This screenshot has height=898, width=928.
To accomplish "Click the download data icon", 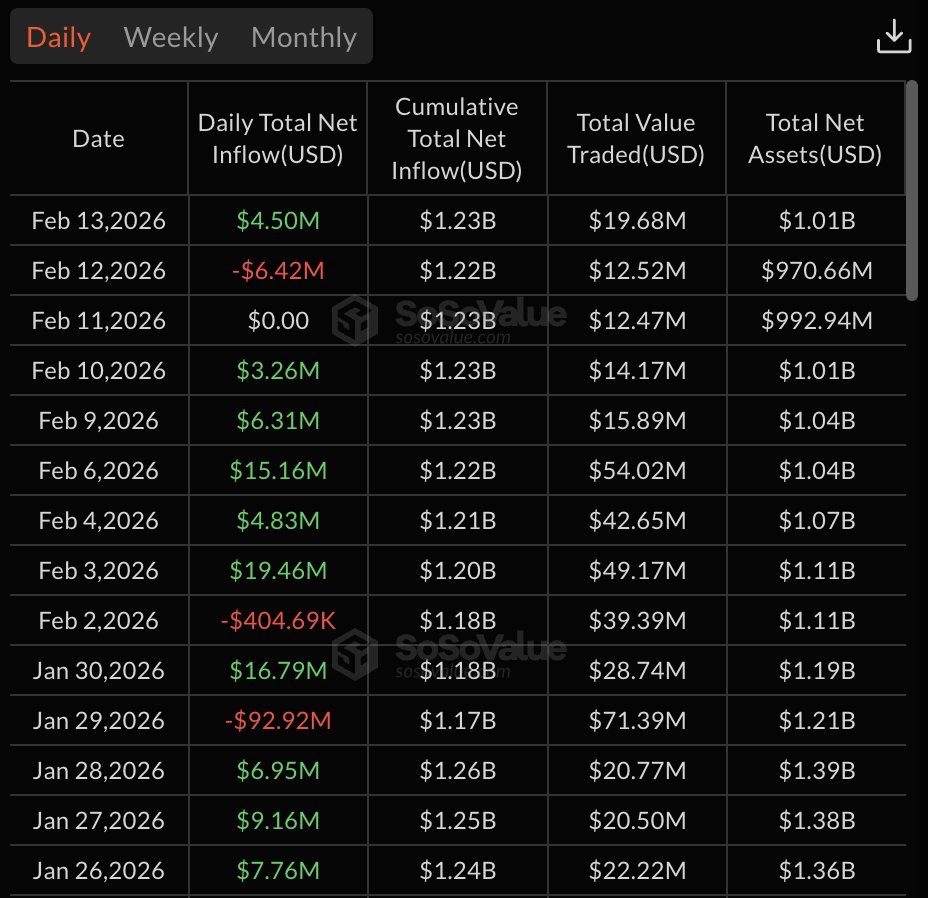I will tap(893, 37).
